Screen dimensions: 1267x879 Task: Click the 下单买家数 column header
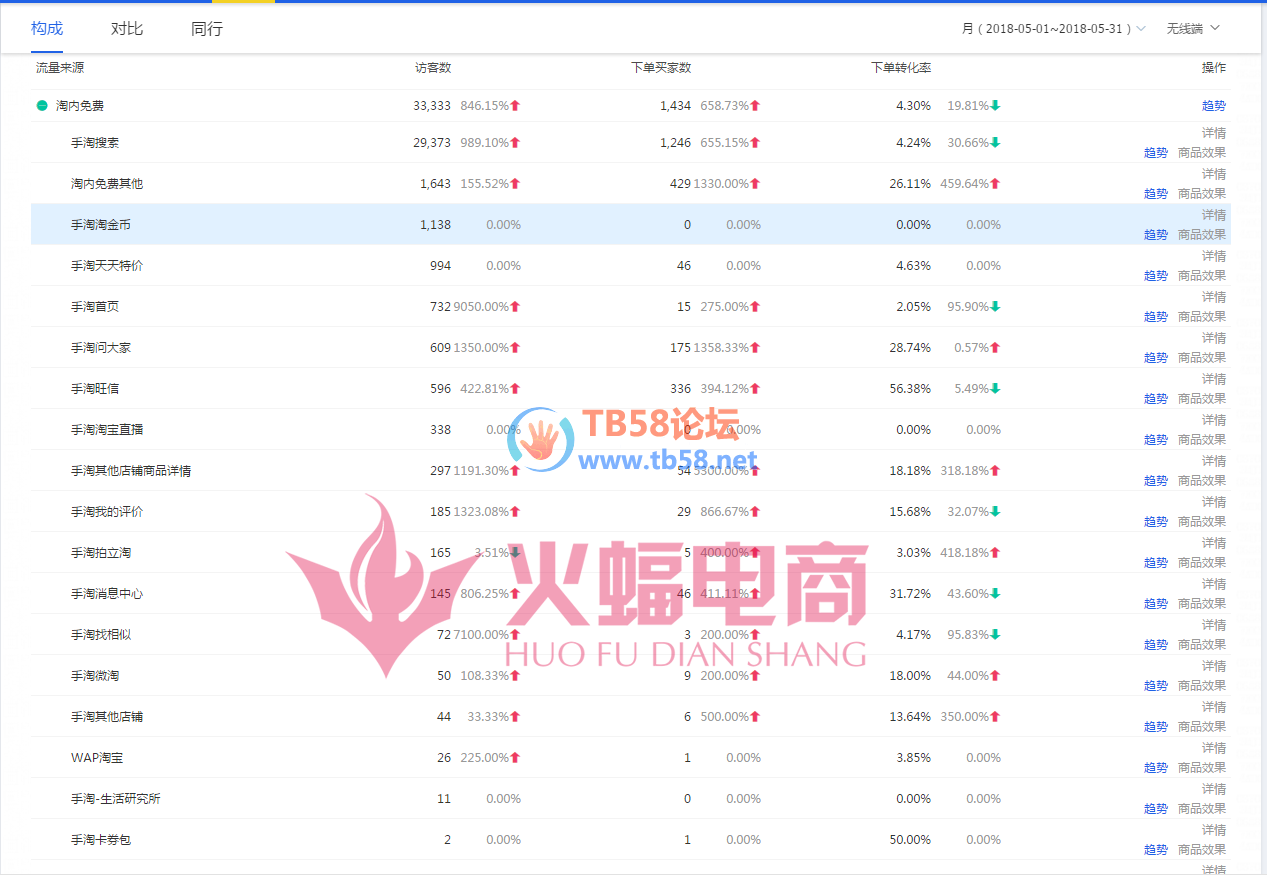click(x=661, y=68)
